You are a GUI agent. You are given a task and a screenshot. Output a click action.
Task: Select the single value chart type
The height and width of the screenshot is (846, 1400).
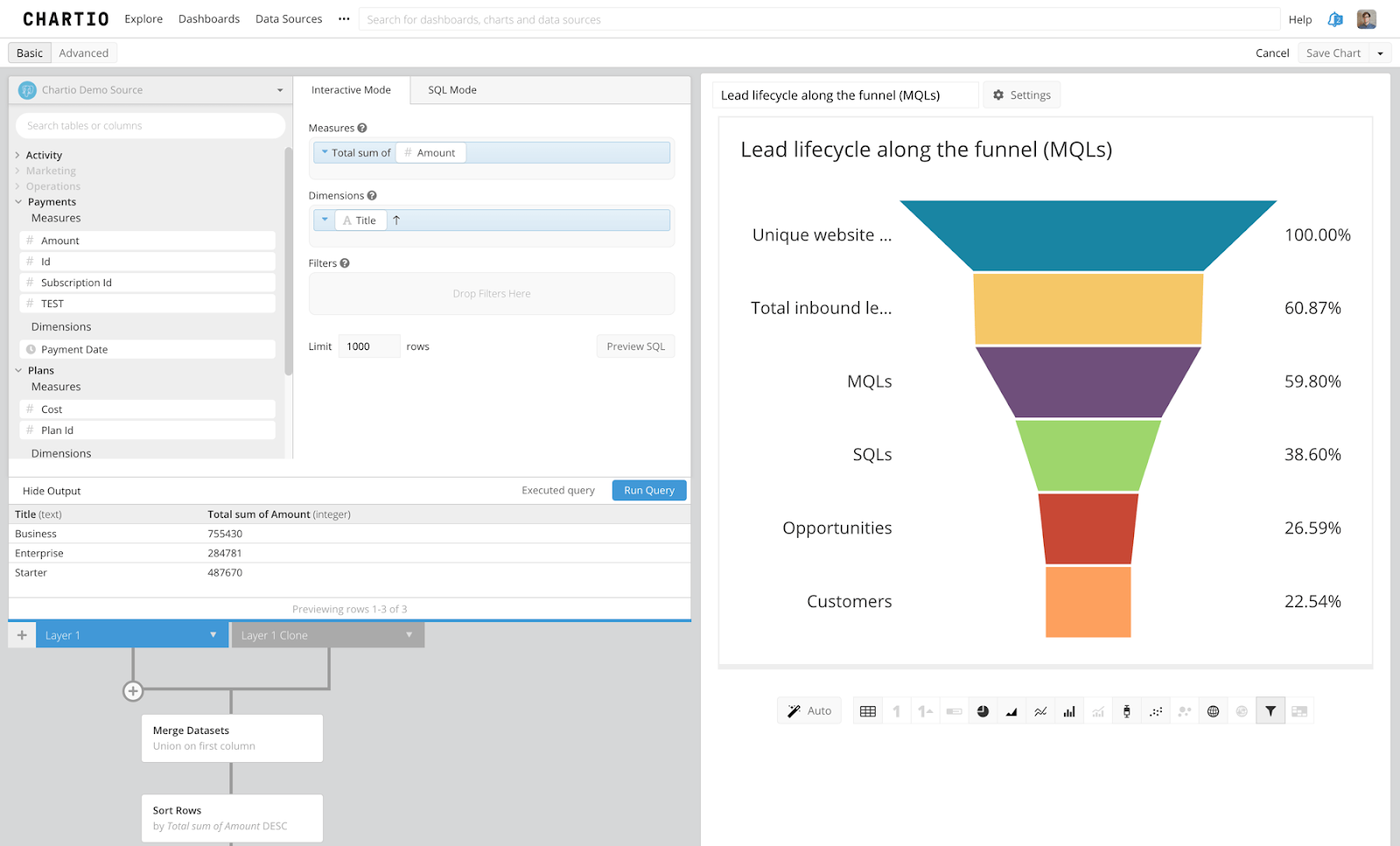[896, 710]
